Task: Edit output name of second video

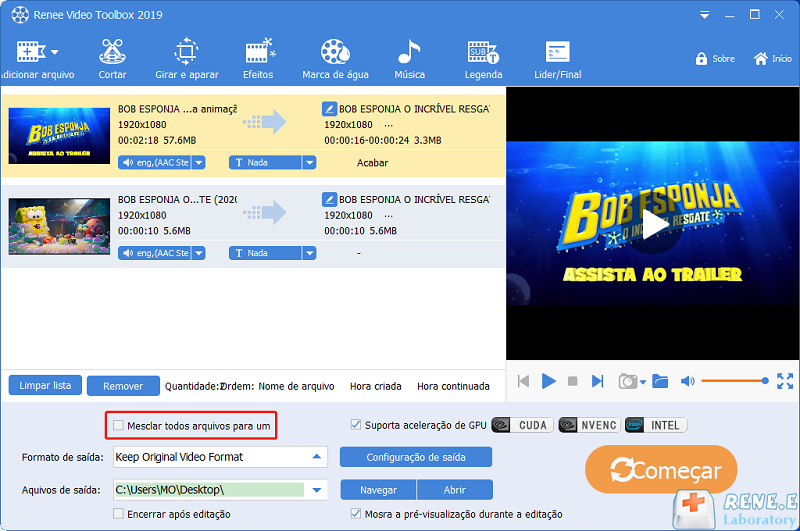Action: coord(329,199)
